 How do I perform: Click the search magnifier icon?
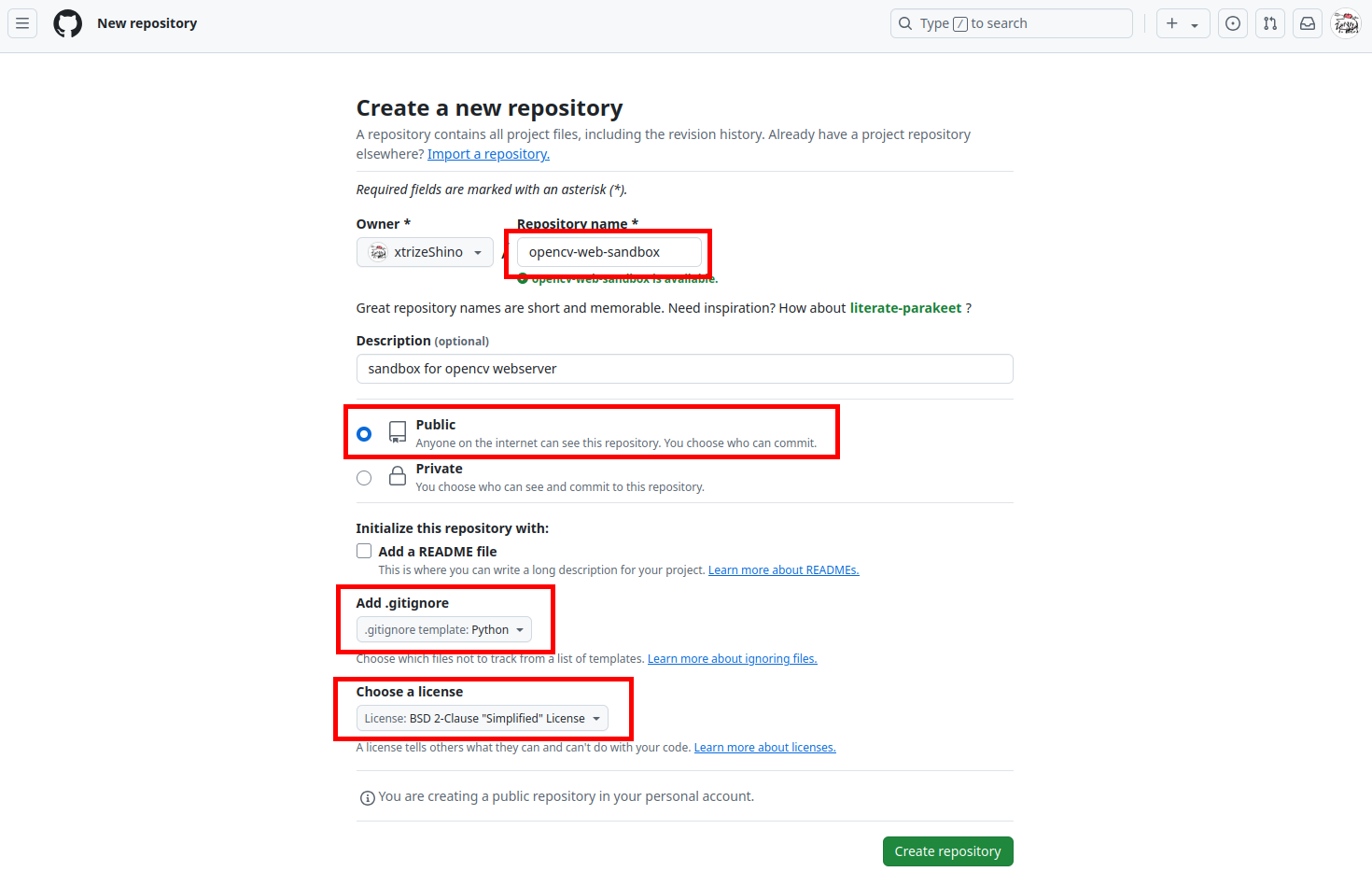click(904, 22)
